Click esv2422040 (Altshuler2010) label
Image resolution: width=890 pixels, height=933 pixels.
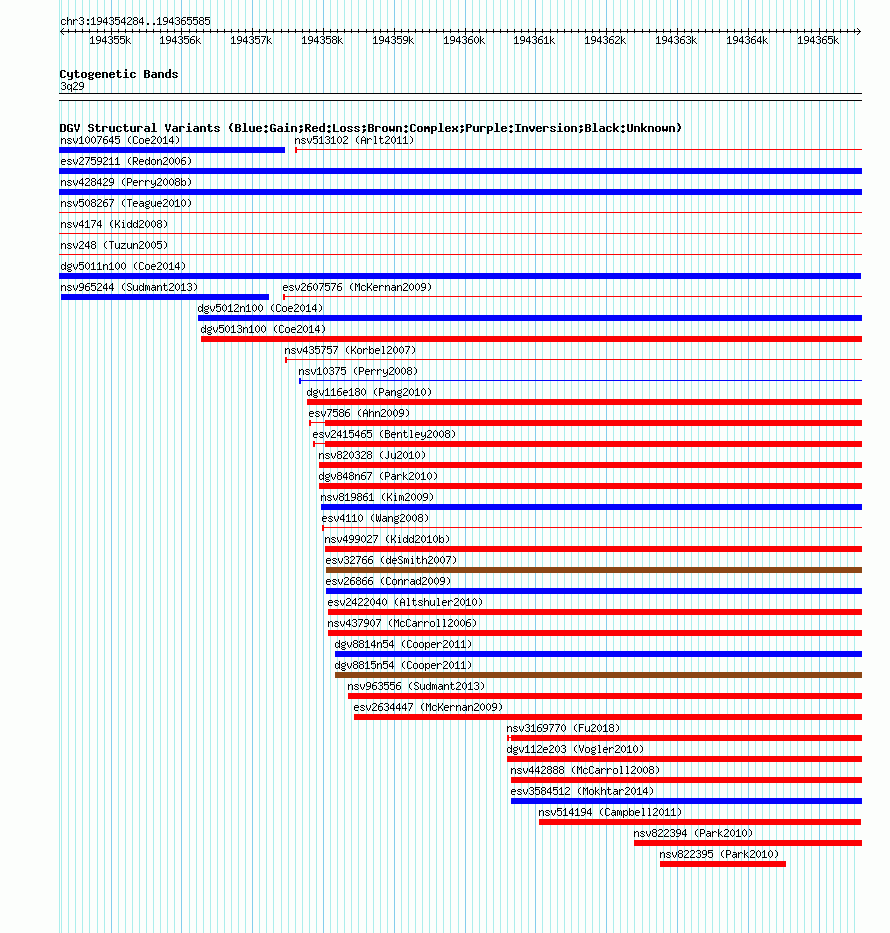(x=405, y=602)
